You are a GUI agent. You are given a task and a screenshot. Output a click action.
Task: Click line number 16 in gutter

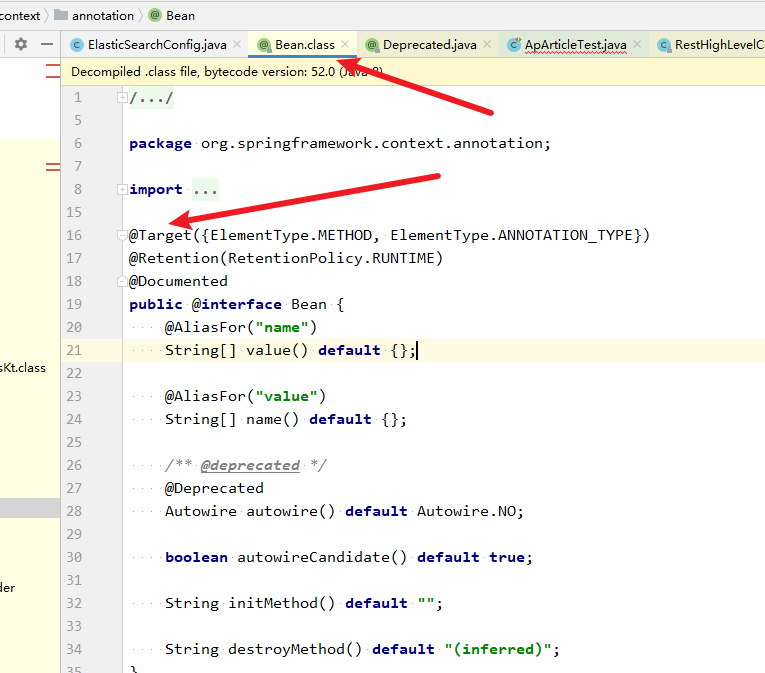74,236
